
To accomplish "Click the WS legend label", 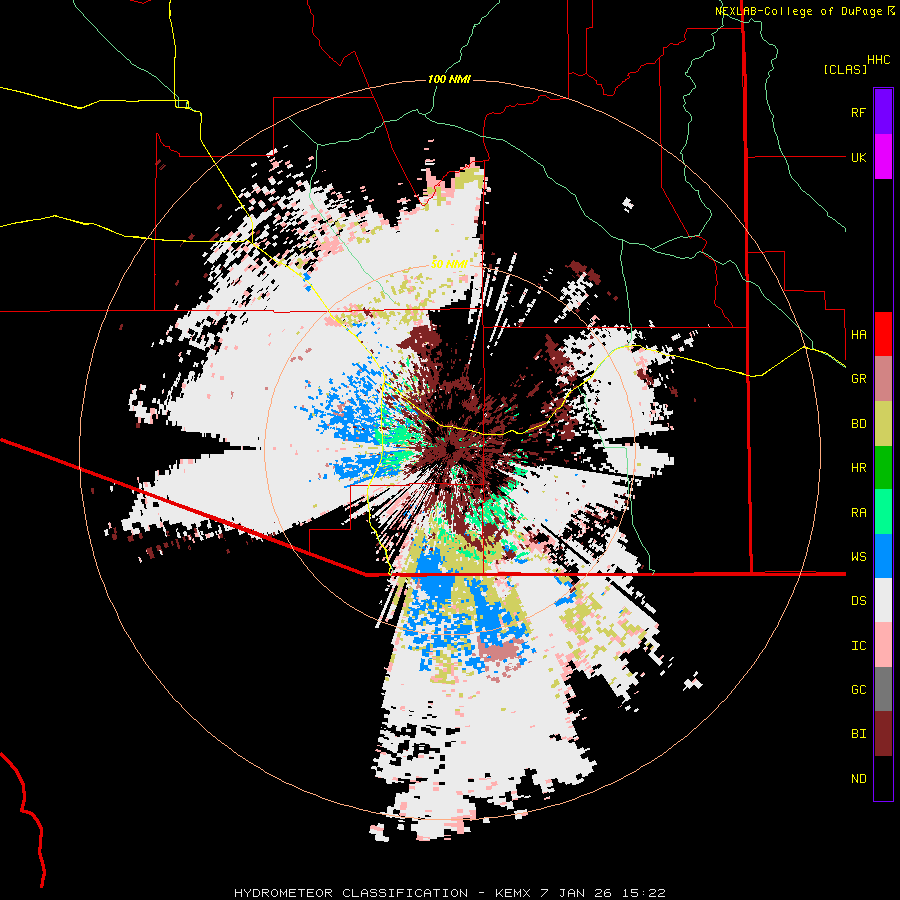I will pos(858,557).
